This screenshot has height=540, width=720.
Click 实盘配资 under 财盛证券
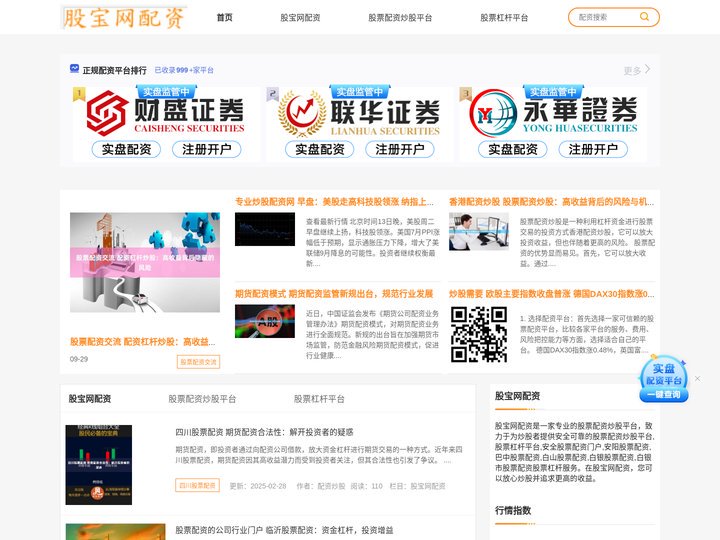(126, 149)
